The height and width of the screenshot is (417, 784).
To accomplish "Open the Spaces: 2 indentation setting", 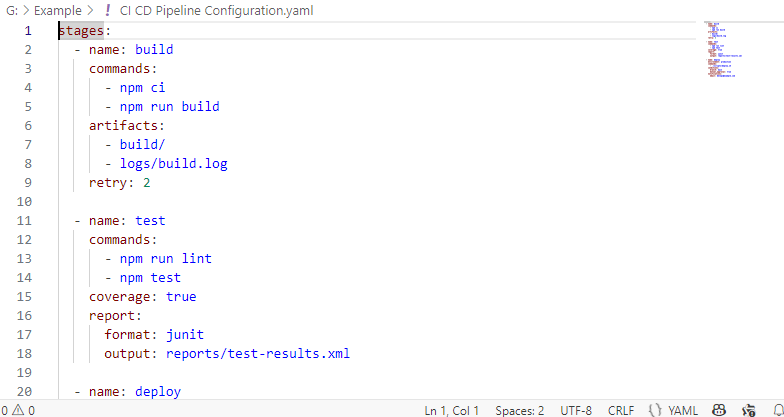I will [x=520, y=410].
